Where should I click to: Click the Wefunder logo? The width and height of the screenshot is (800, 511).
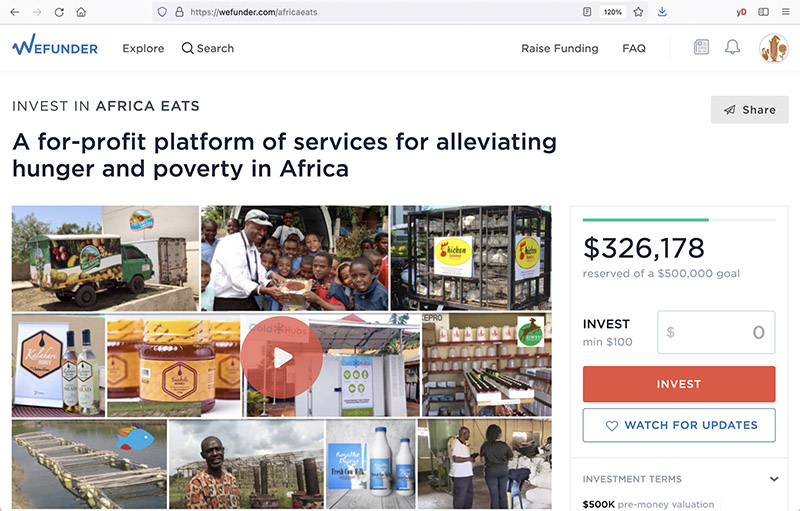[55, 46]
